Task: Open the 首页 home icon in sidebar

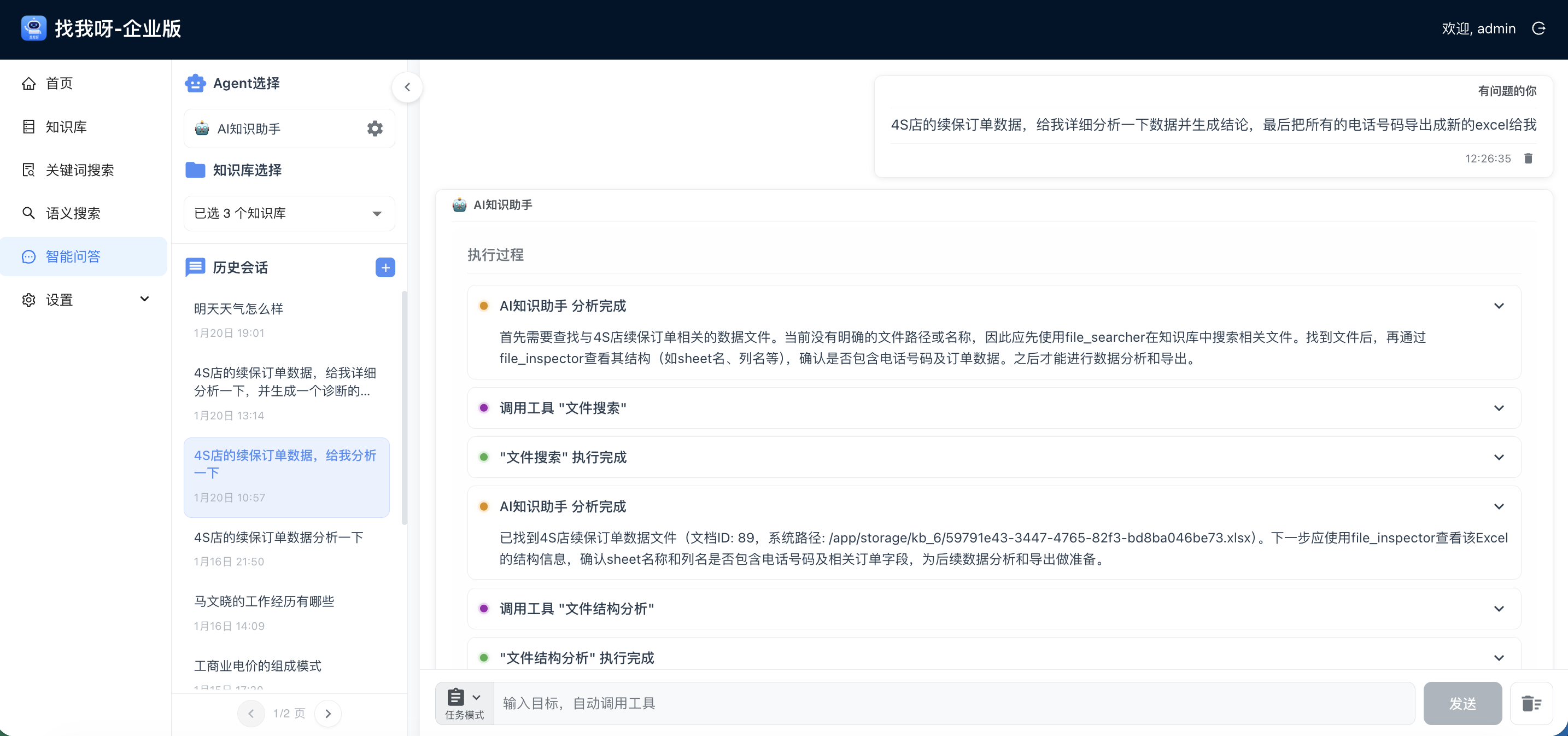Action: pos(28,83)
